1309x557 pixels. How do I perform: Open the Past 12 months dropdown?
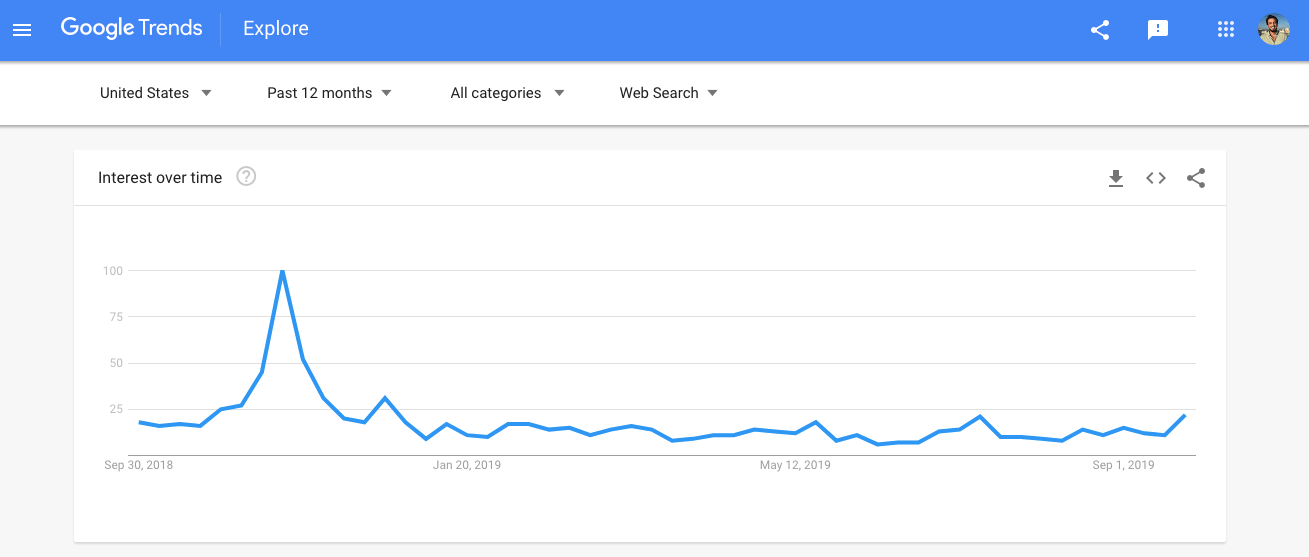tap(329, 93)
